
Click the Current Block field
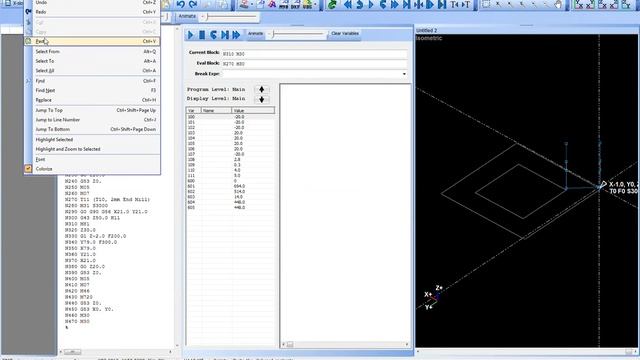click(315, 53)
